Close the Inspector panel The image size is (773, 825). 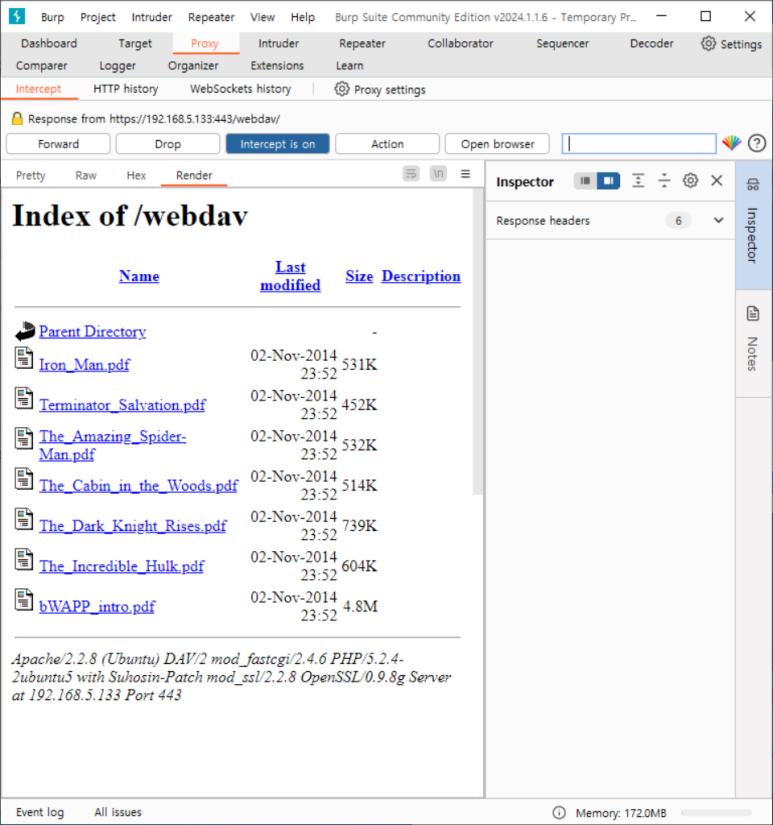pyautogui.click(x=717, y=180)
